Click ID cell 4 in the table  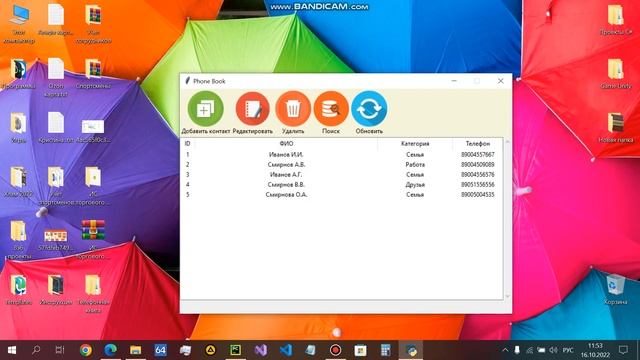click(188, 184)
